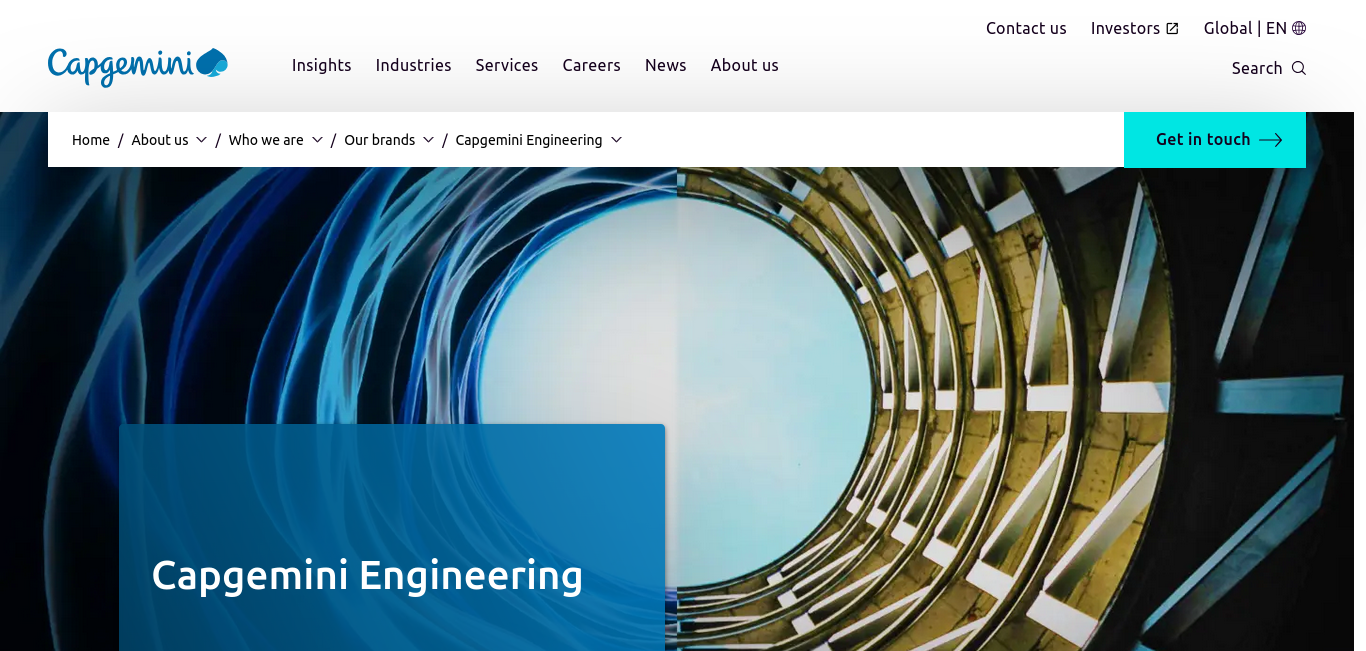Open the Insights menu

tap(321, 65)
